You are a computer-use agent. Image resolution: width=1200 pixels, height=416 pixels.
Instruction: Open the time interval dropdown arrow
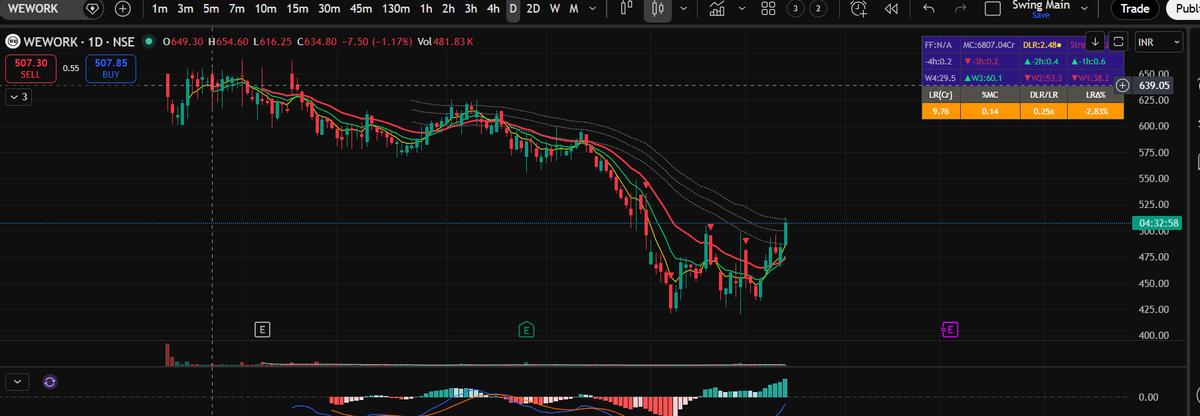click(x=594, y=9)
